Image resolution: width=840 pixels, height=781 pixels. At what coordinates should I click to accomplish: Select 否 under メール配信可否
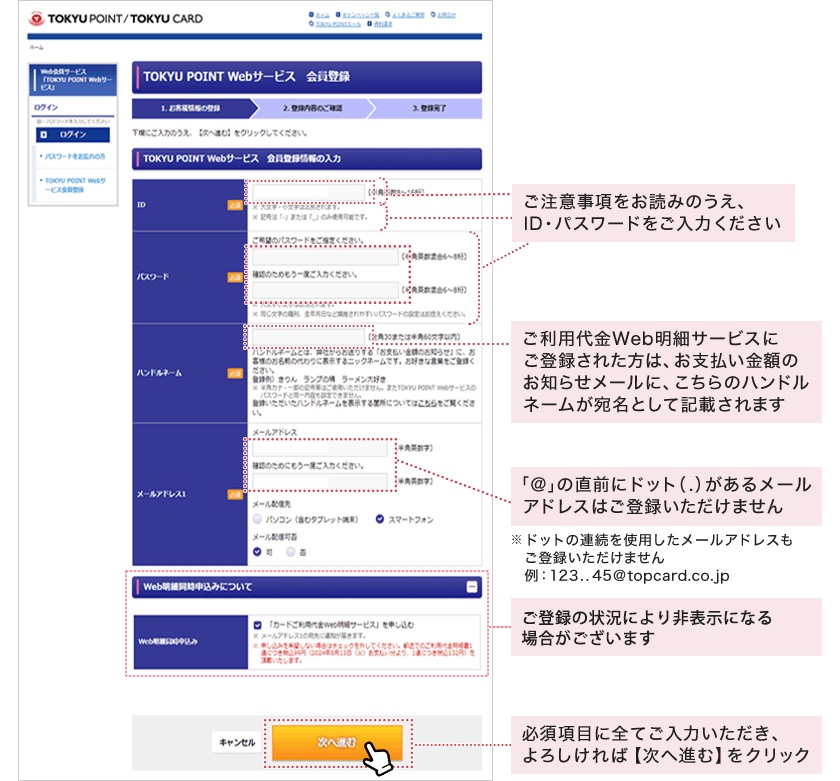[289, 549]
